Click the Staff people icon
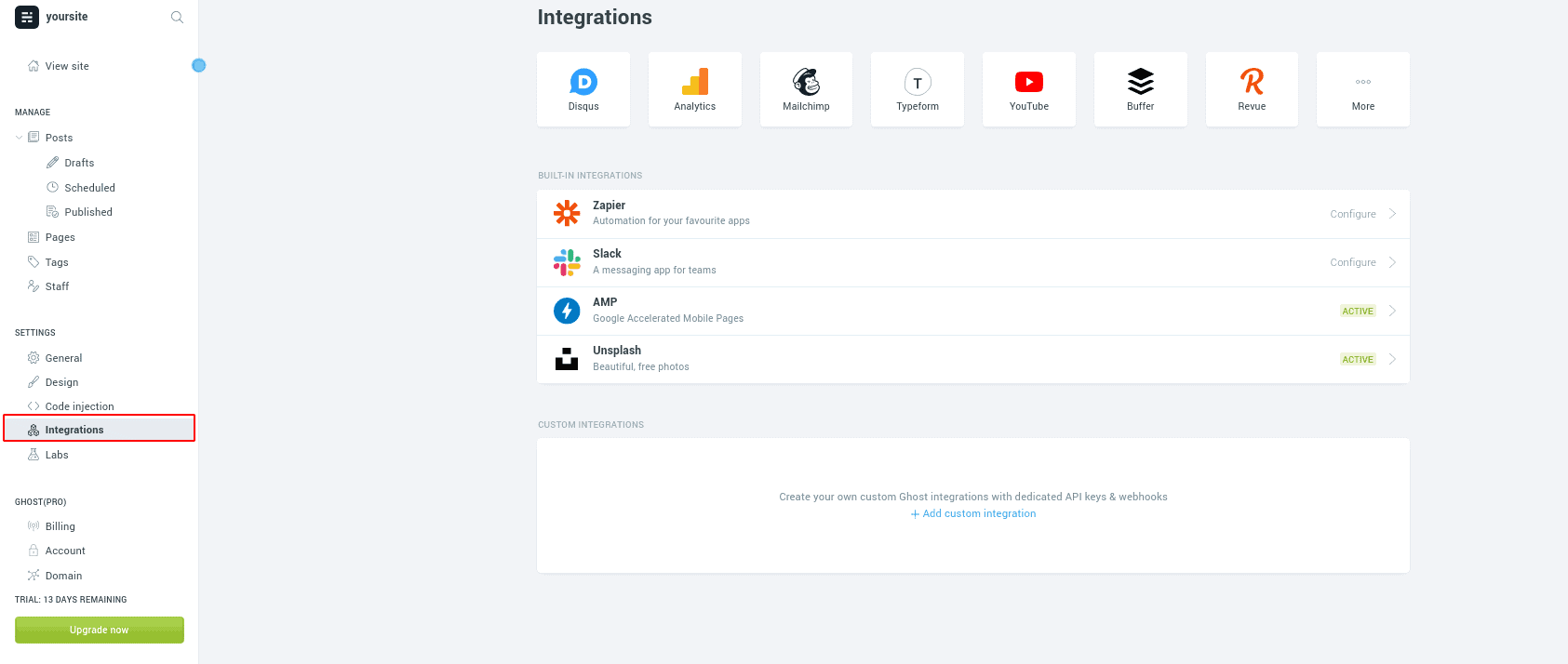The height and width of the screenshot is (664, 1568). tap(34, 286)
